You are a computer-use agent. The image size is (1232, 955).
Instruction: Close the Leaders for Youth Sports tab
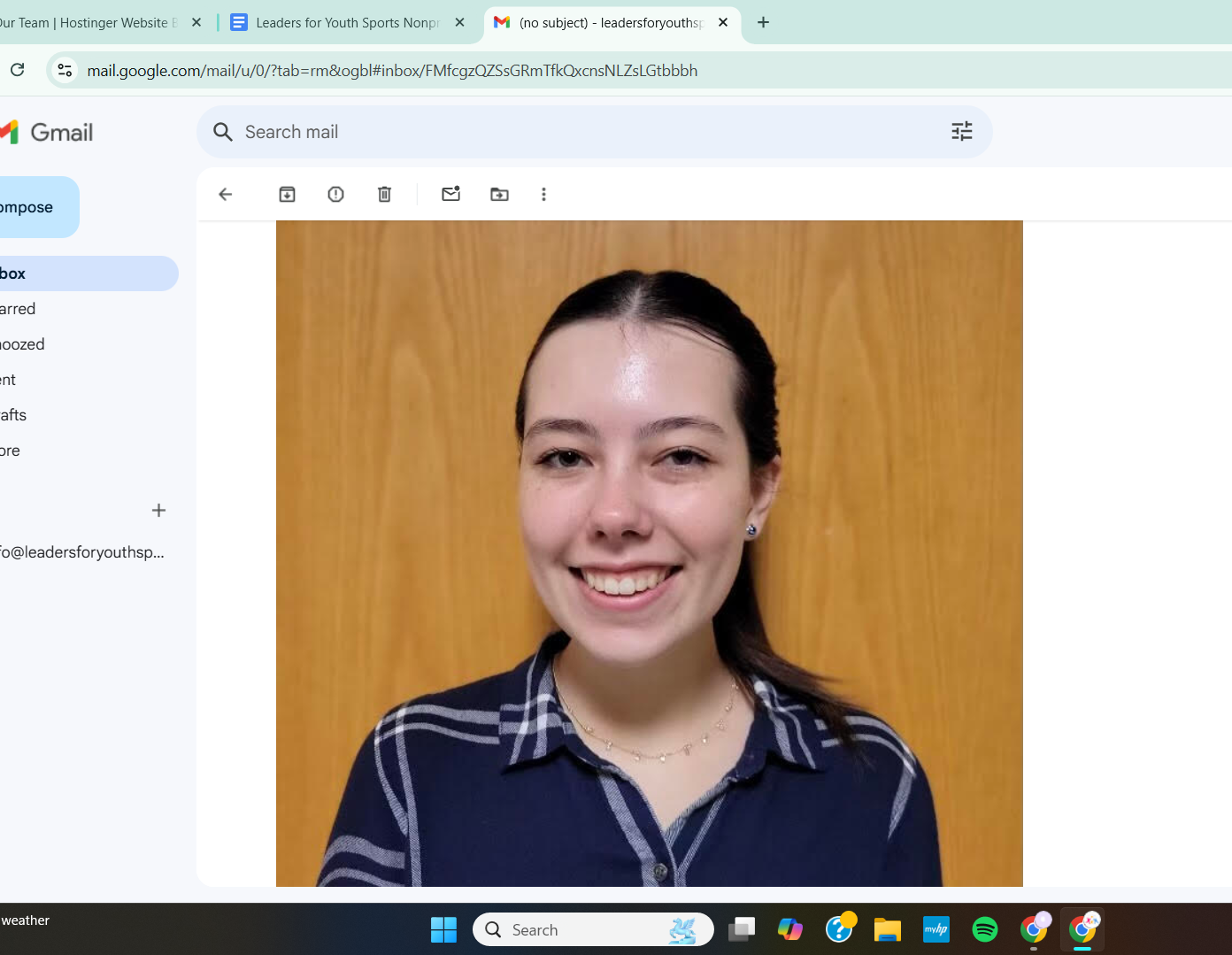point(459,23)
